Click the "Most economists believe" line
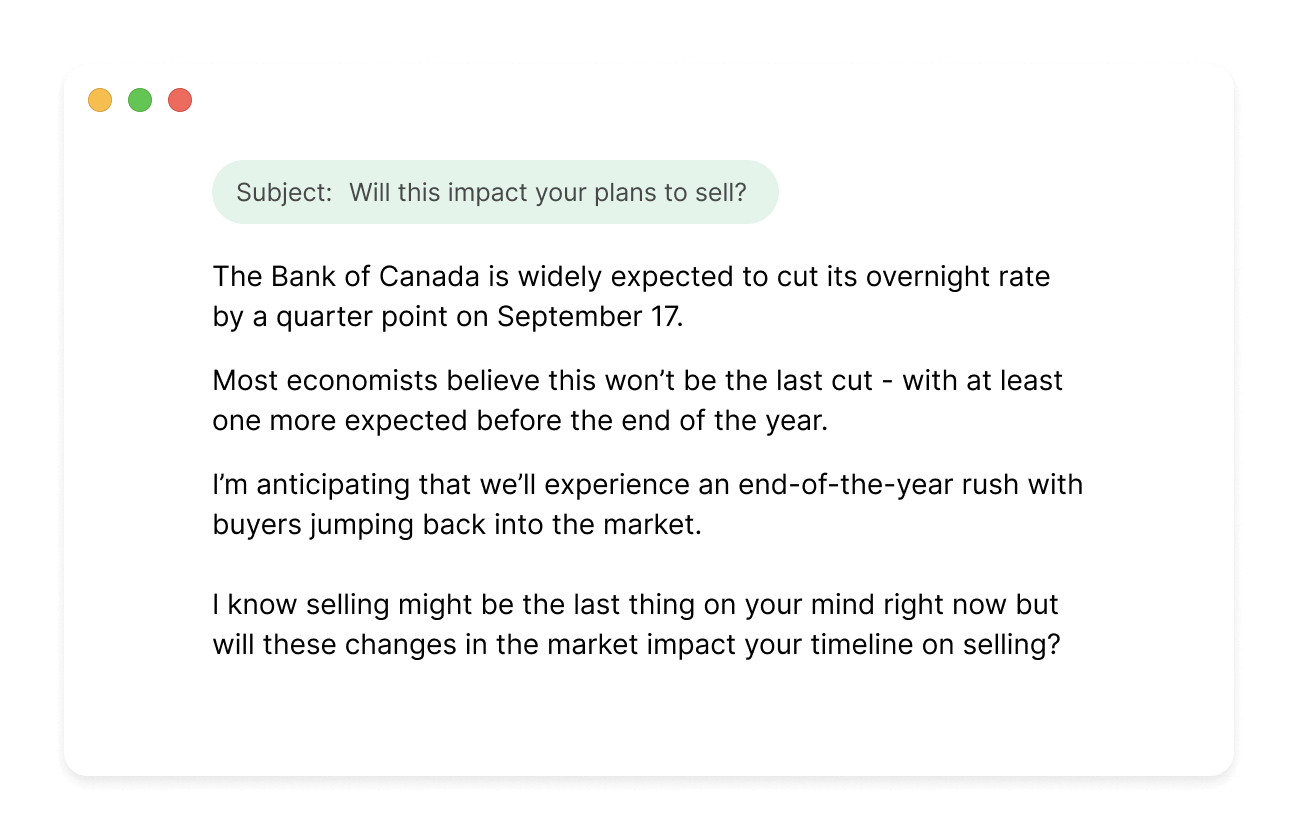Image resolution: width=1298 pixels, height=840 pixels. (380, 380)
